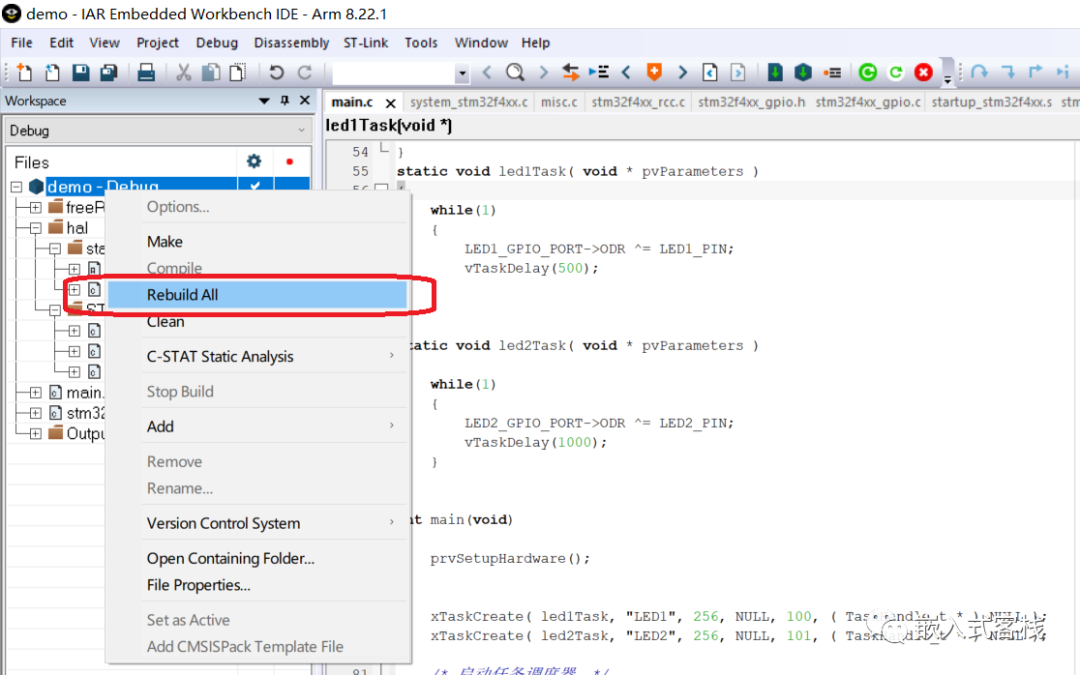Click Debug without Downloading icon
Screen dimensions: 1080x675
pos(895,72)
